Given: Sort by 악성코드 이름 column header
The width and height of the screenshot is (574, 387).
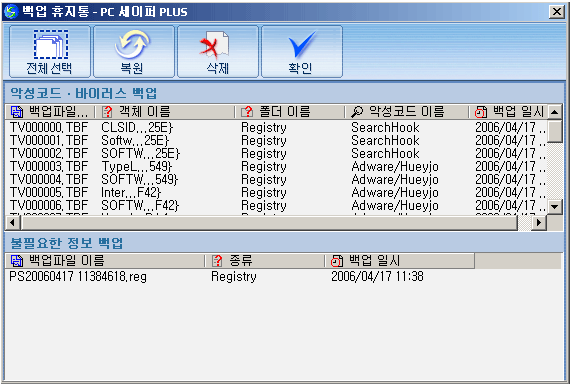Looking at the screenshot, I should click(x=406, y=112).
